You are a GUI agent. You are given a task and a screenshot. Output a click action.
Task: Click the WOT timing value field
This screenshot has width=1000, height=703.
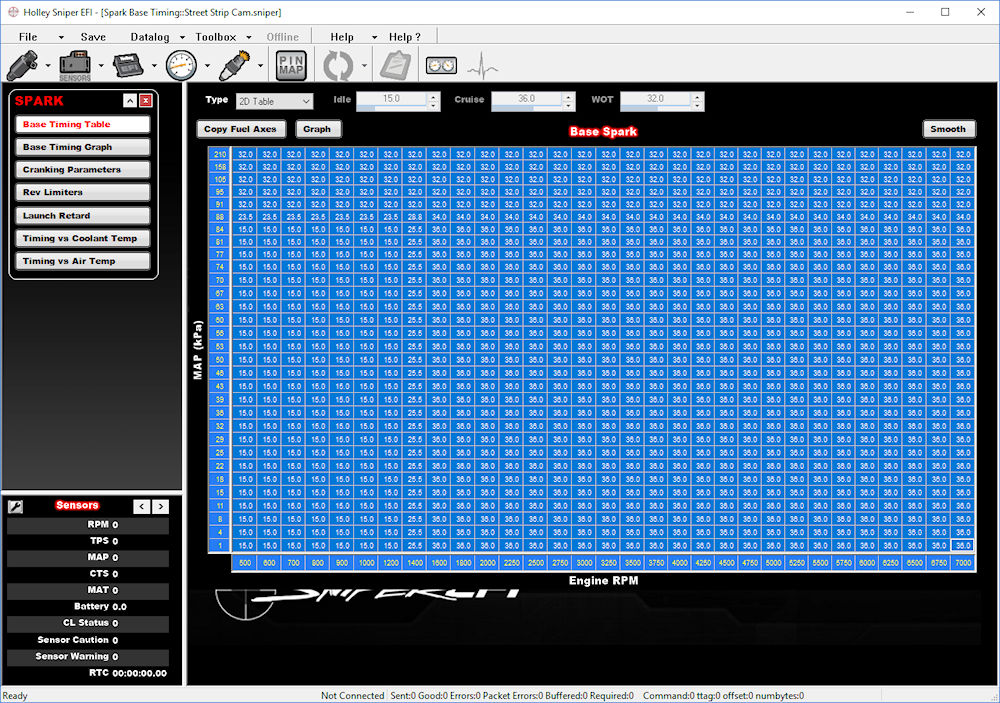coord(656,99)
